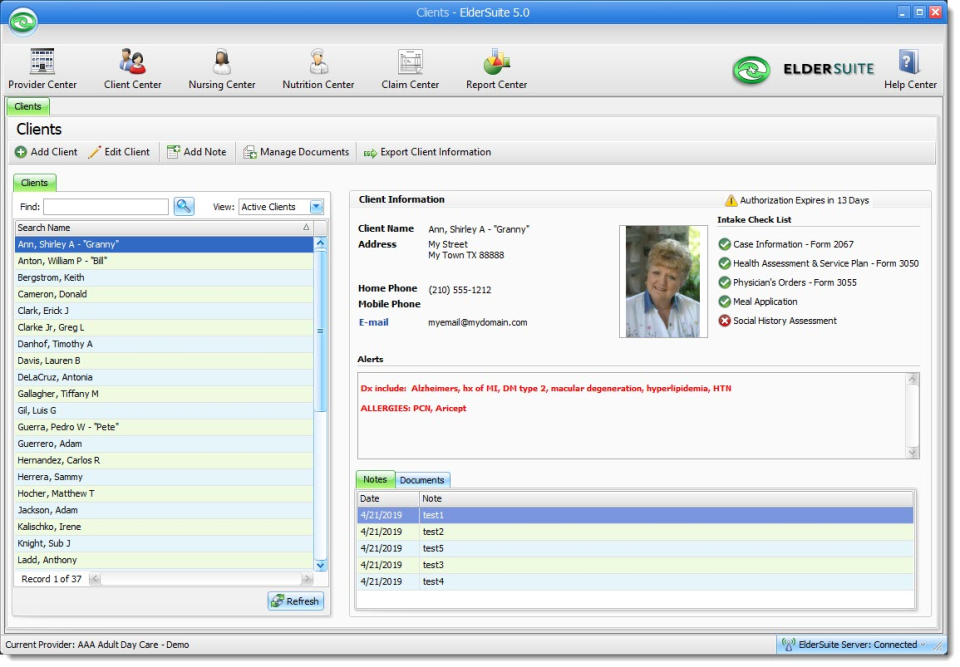Image resolution: width=960 pixels, height=667 pixels.
Task: Open the Client Center
Action: click(x=132, y=67)
